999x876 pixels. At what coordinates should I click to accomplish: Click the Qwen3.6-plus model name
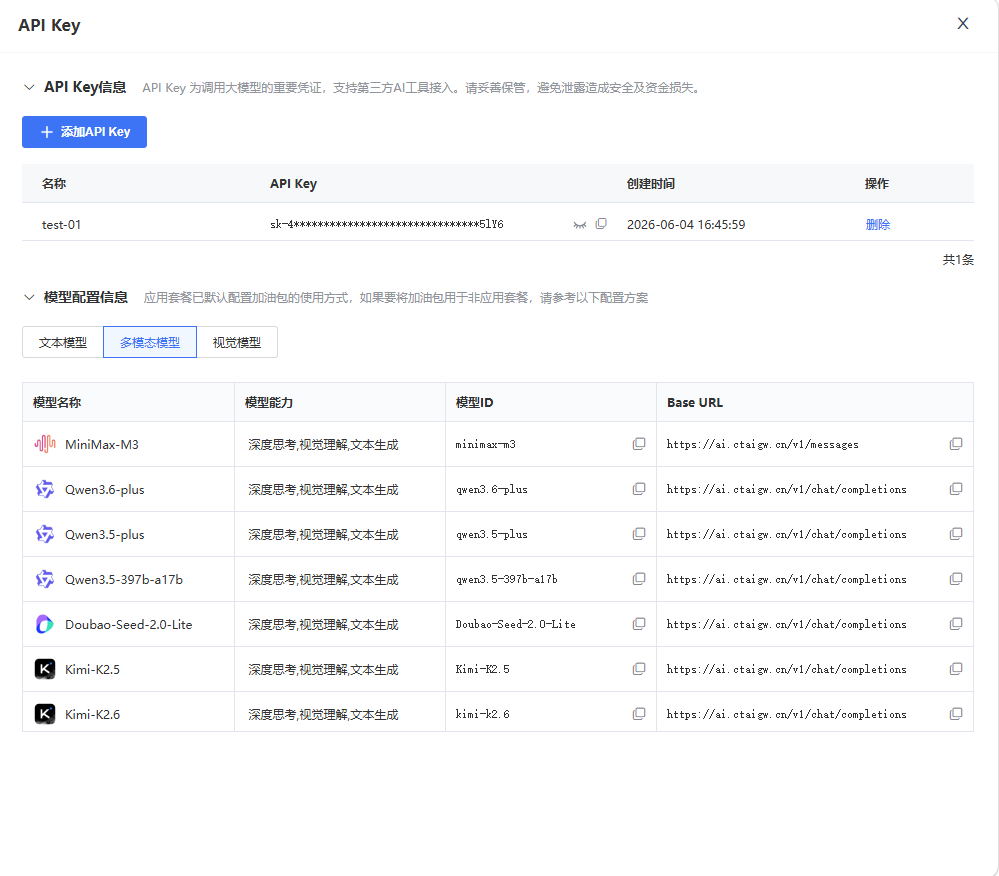pos(104,490)
